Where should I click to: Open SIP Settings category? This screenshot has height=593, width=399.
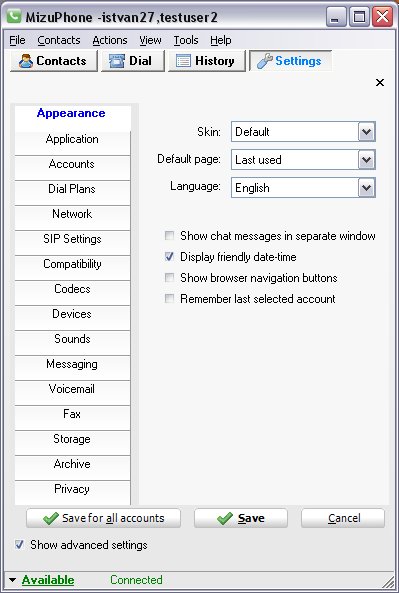pos(72,243)
